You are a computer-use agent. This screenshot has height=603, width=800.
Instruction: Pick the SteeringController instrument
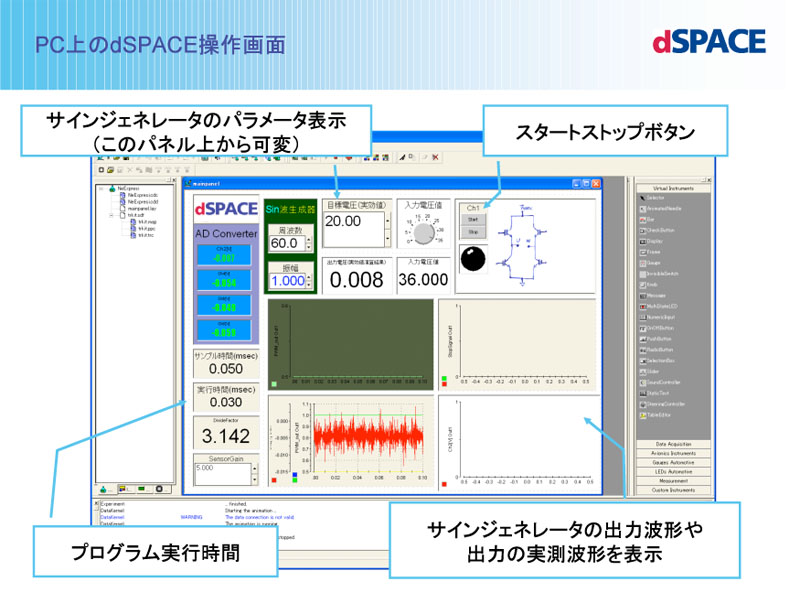[x=662, y=404]
